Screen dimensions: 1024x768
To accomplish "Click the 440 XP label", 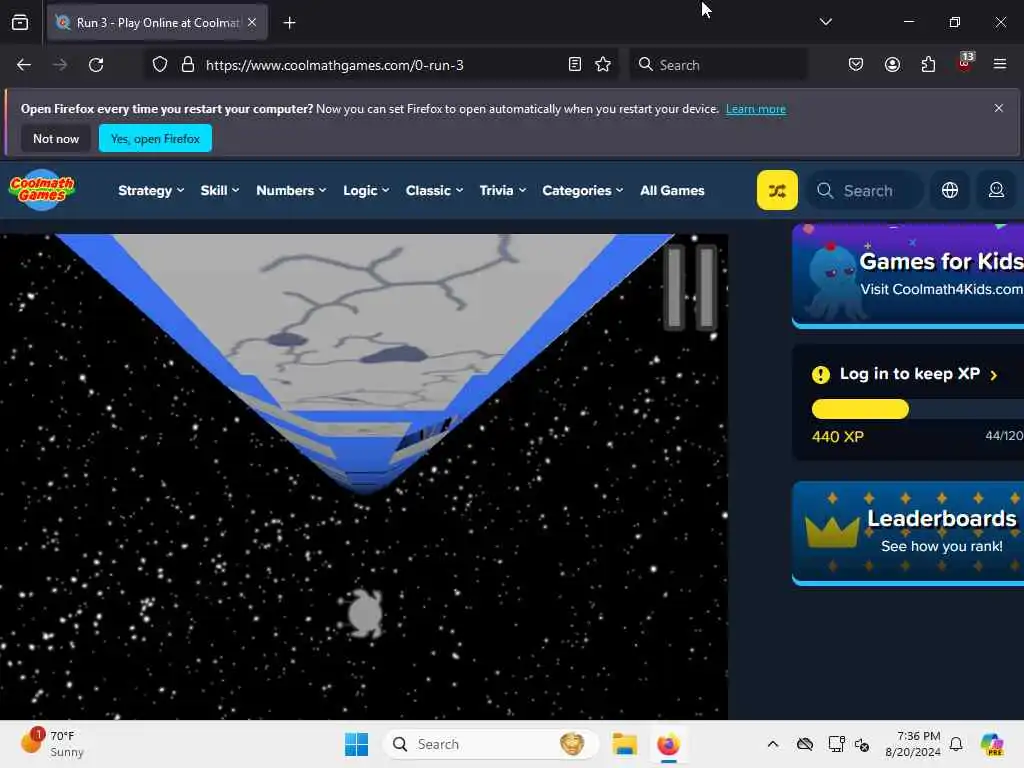I will (838, 436).
